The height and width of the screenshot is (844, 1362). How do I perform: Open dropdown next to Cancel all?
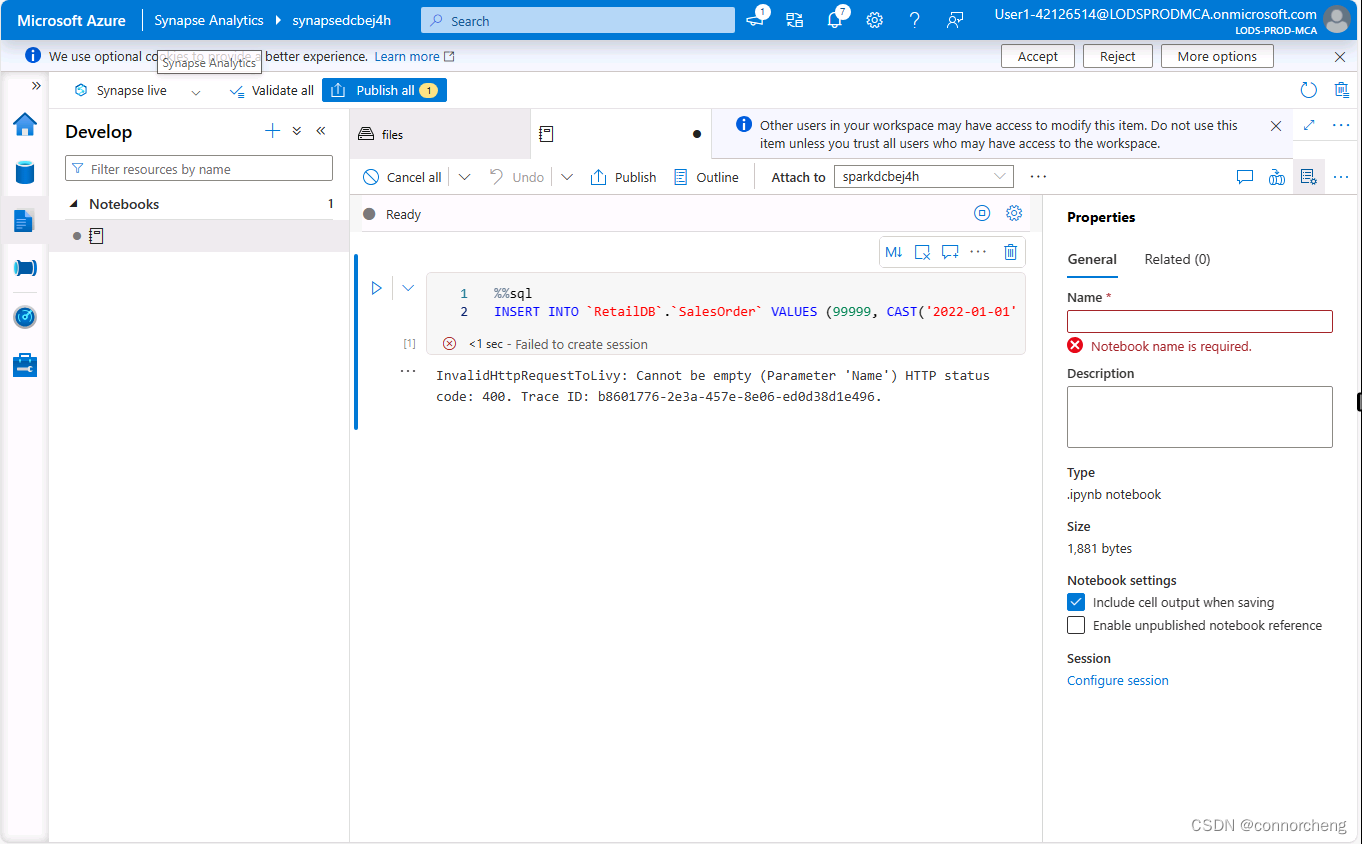464,177
